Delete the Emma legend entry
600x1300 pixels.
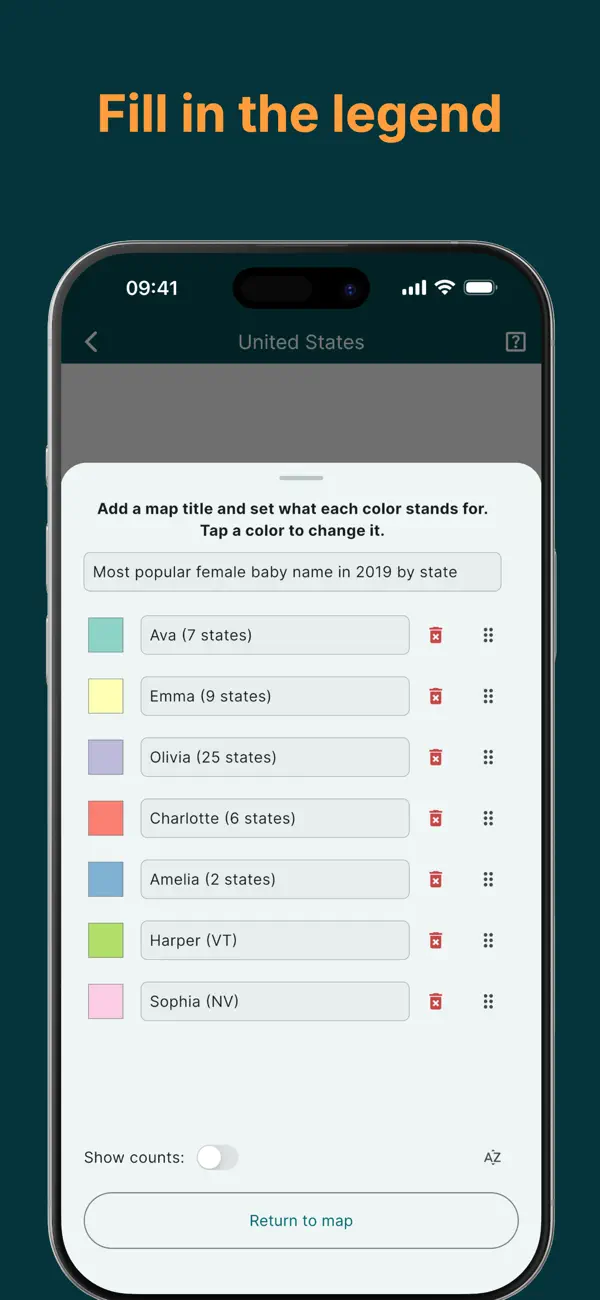[436, 696]
